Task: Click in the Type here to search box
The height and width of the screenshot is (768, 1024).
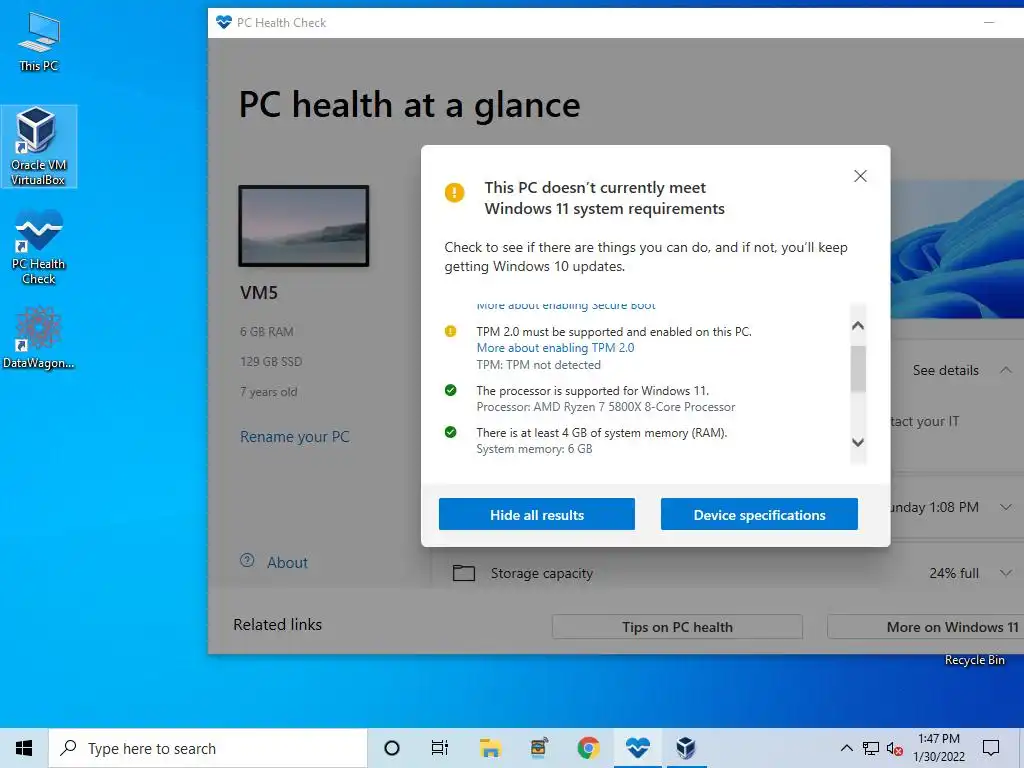Action: [x=208, y=748]
